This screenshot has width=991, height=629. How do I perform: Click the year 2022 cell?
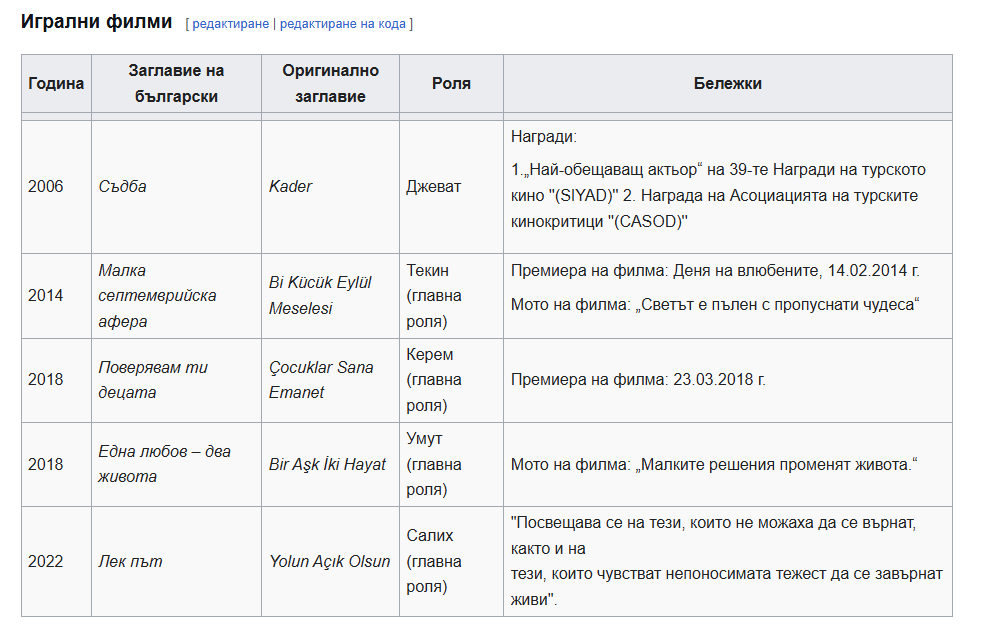point(46,562)
